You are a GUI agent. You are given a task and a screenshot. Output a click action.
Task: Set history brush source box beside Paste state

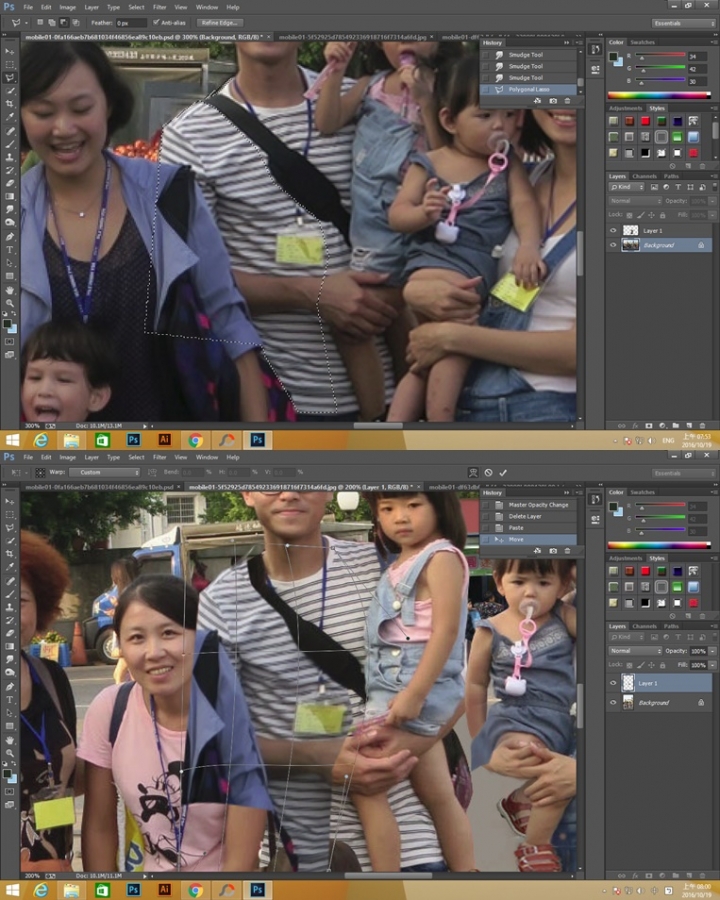pos(486,527)
